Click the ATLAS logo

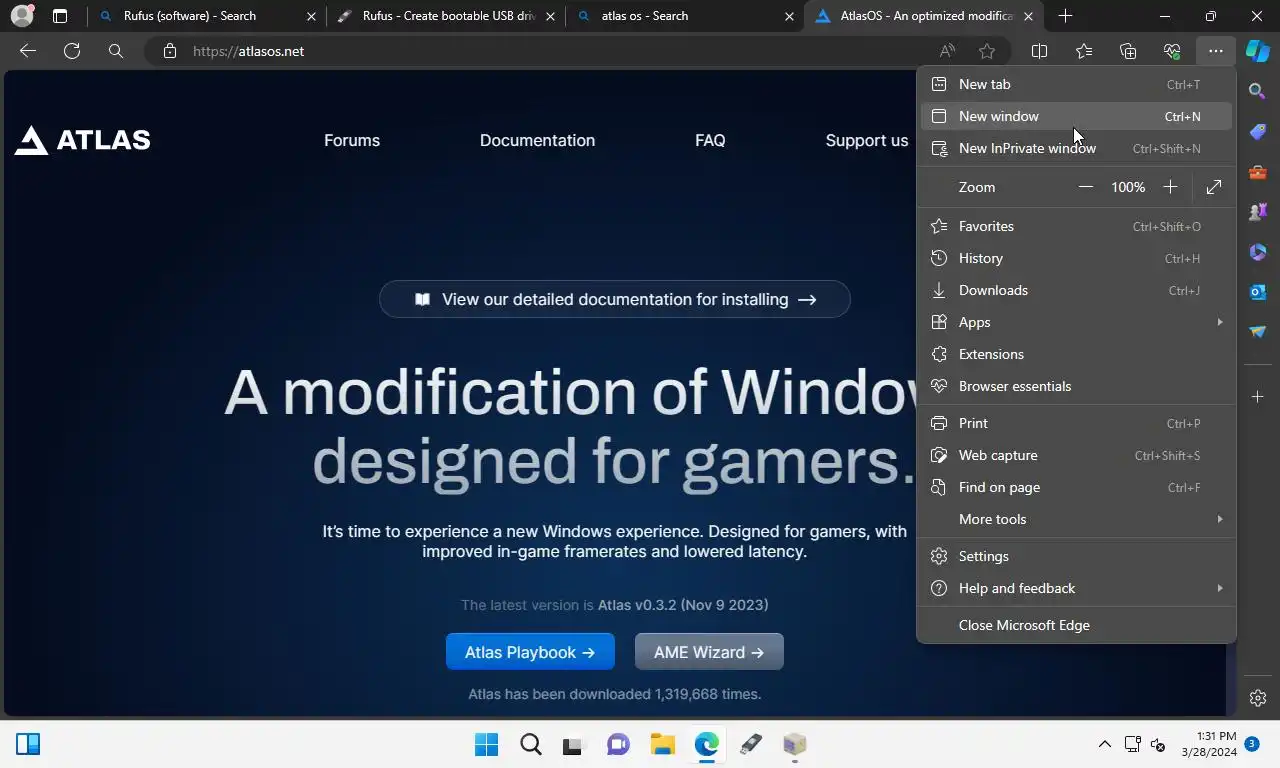(x=82, y=140)
